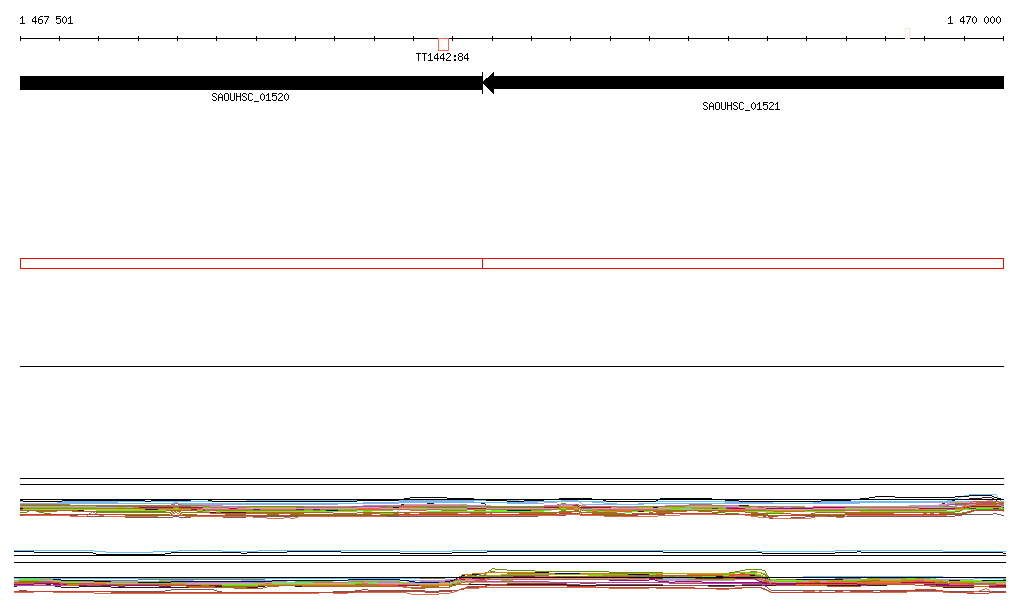Click the TT1442:84 text label
This screenshot has width=1024, height=611.
(442, 58)
